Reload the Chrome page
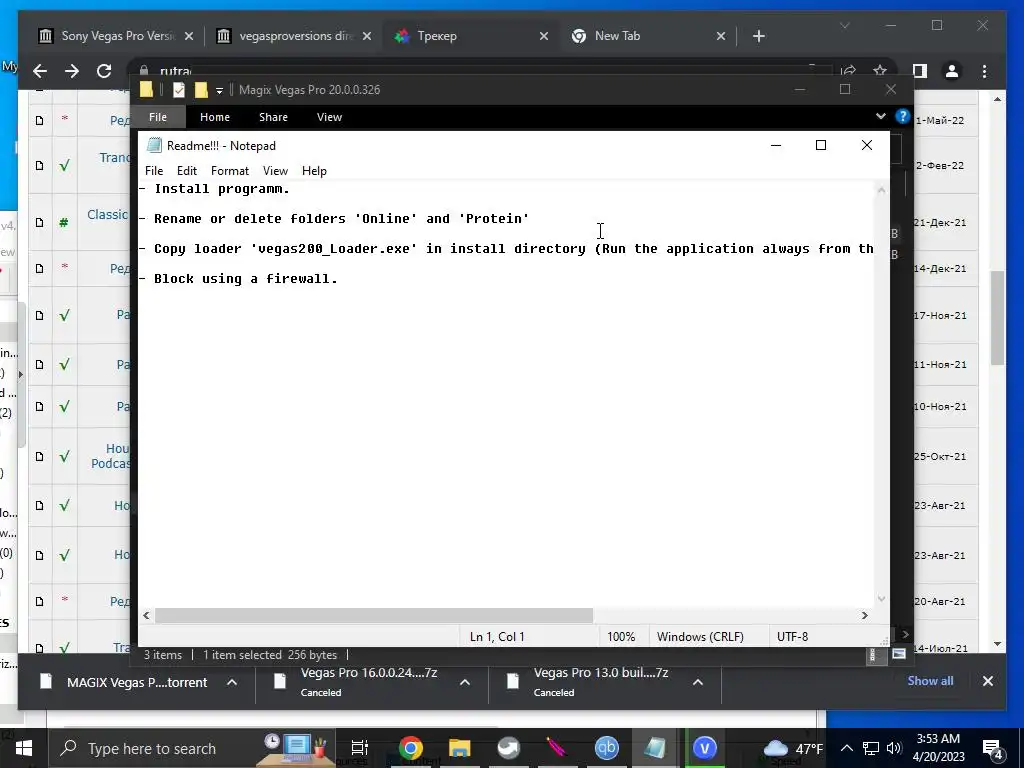The width and height of the screenshot is (1024, 768). point(104,71)
